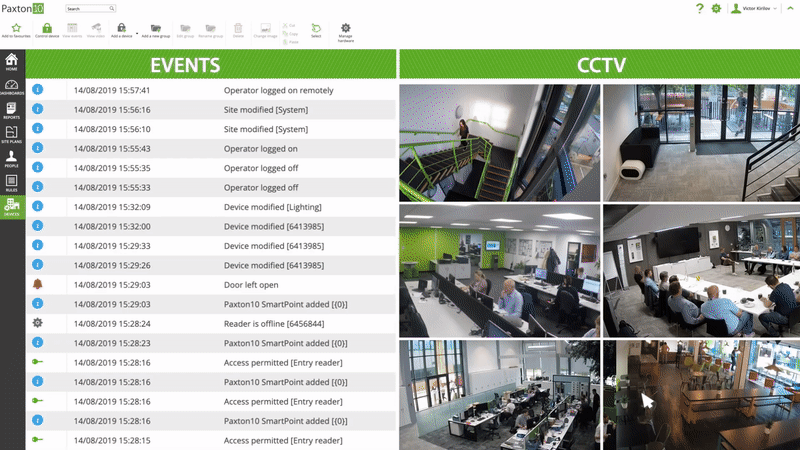Image resolution: width=800 pixels, height=450 pixels.
Task: Select the 15:29:26 Device modified event
Action: click(211, 265)
